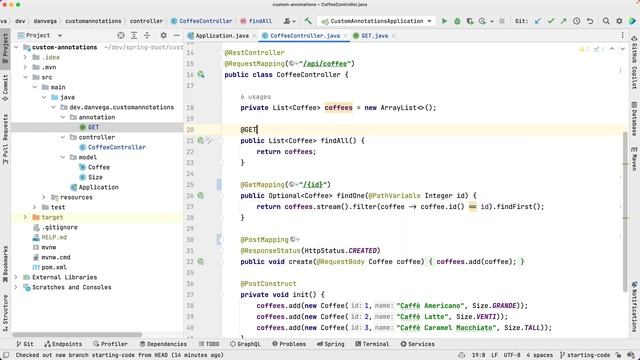Collapse the main folder
Screen dimensions: 640x360
click(35, 87)
